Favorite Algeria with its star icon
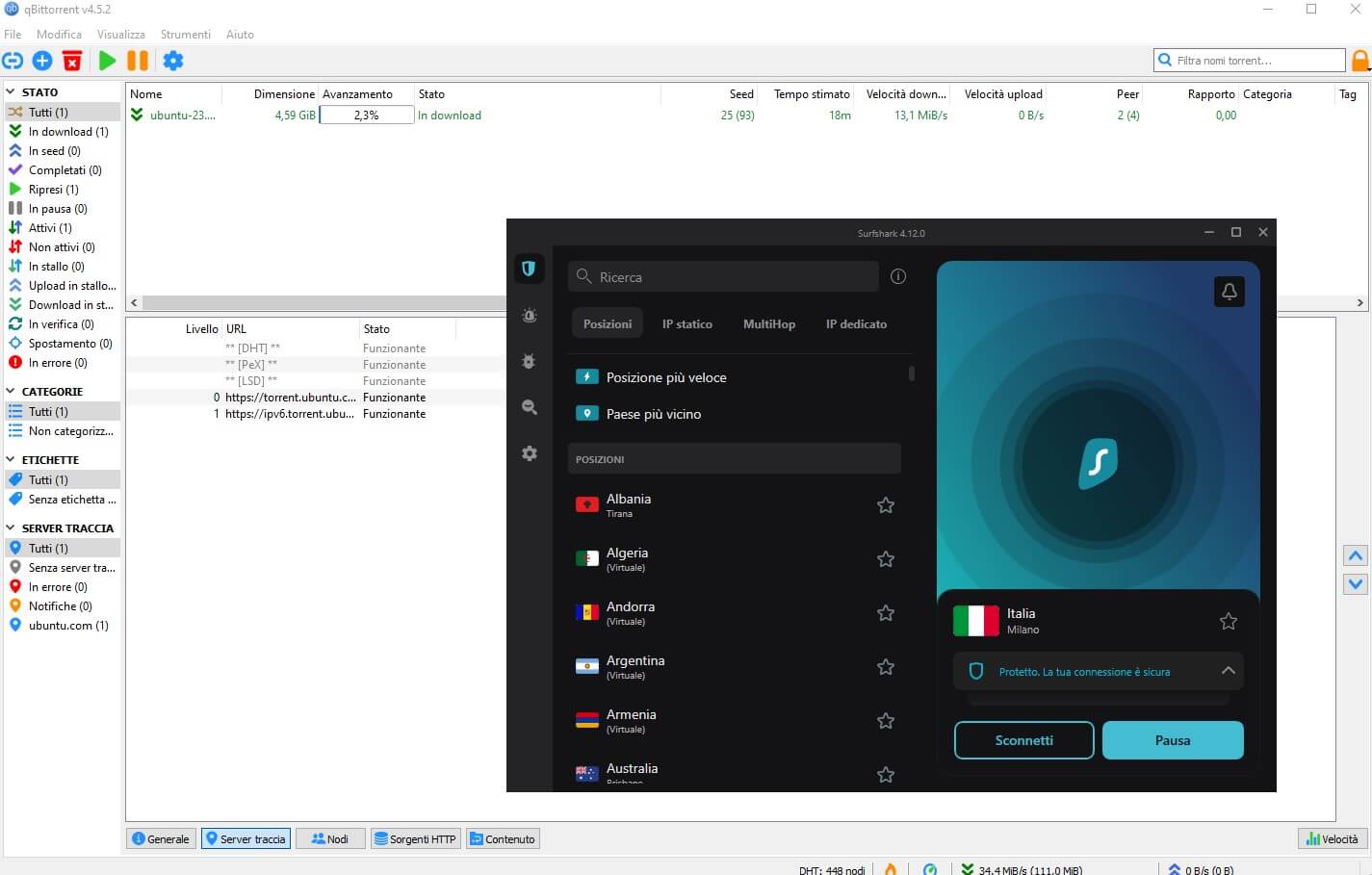This screenshot has height=875, width=1372. pyautogui.click(x=886, y=559)
